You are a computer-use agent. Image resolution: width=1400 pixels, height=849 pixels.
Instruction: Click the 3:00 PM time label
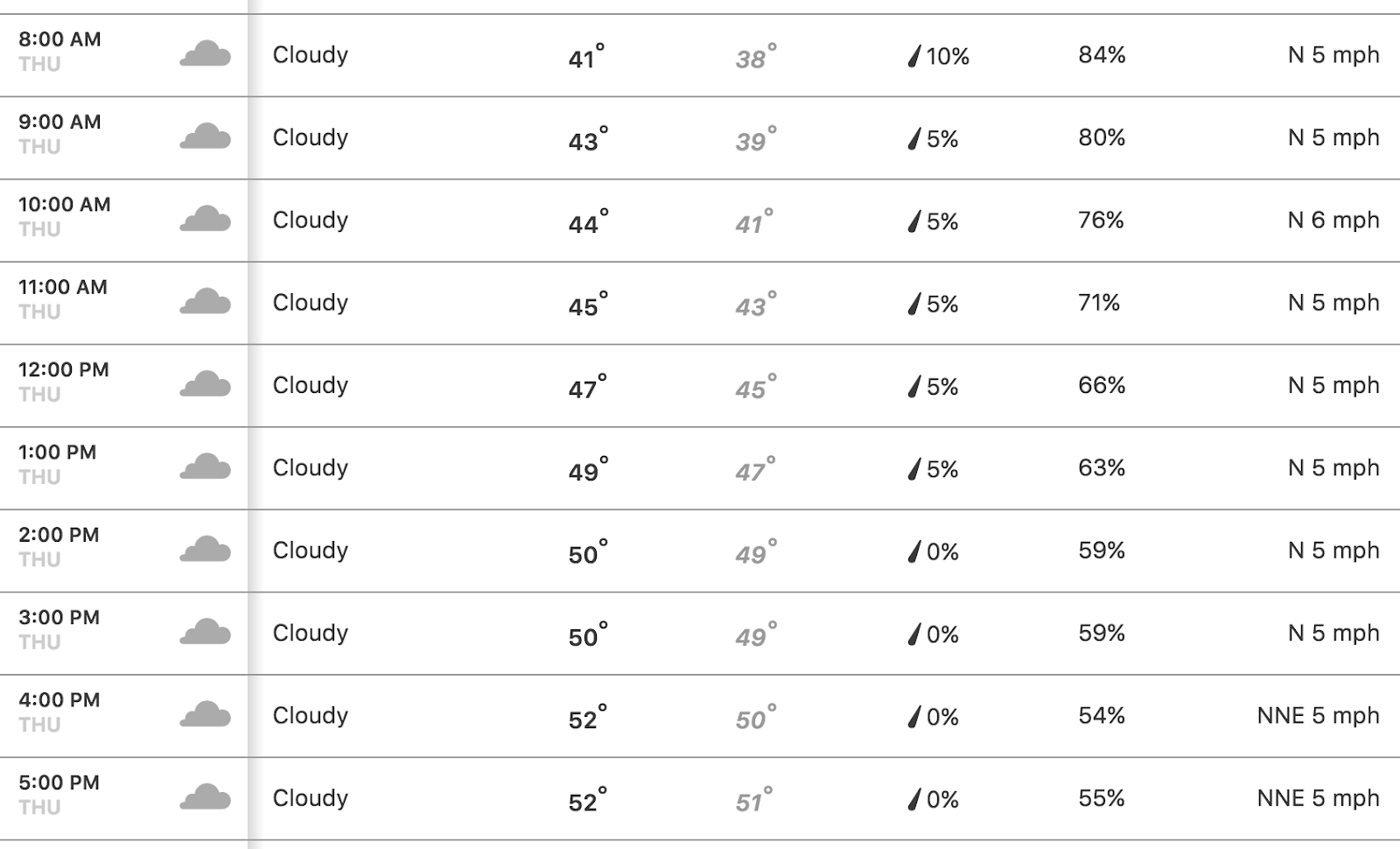59,617
